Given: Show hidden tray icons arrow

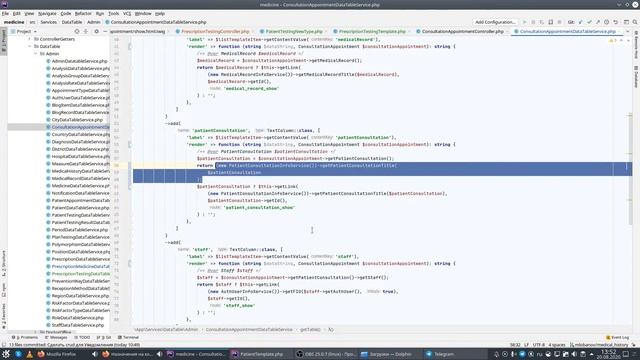Looking at the screenshot, I should (x=591, y=354).
